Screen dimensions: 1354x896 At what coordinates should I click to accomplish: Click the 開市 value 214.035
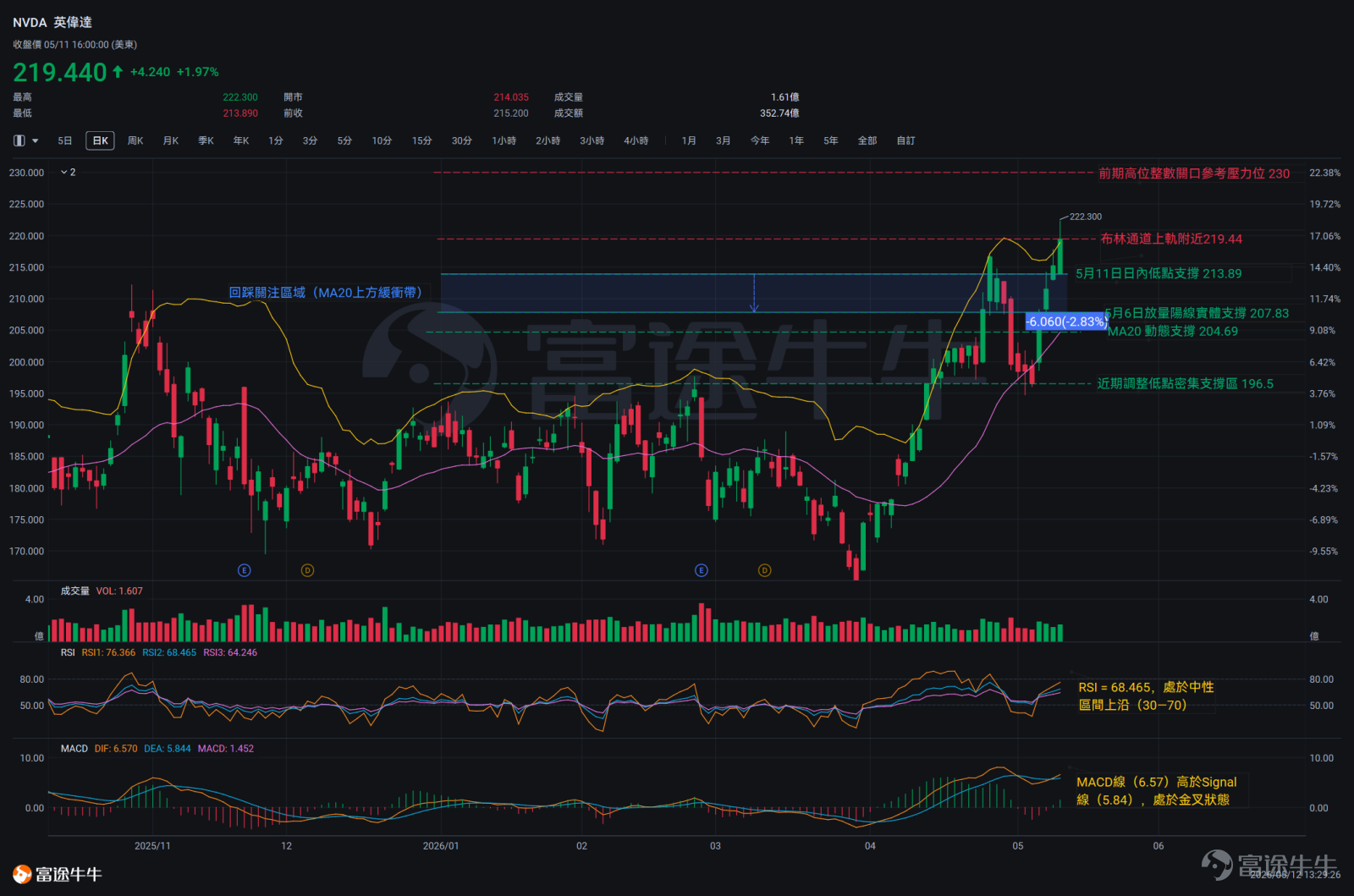(511, 97)
